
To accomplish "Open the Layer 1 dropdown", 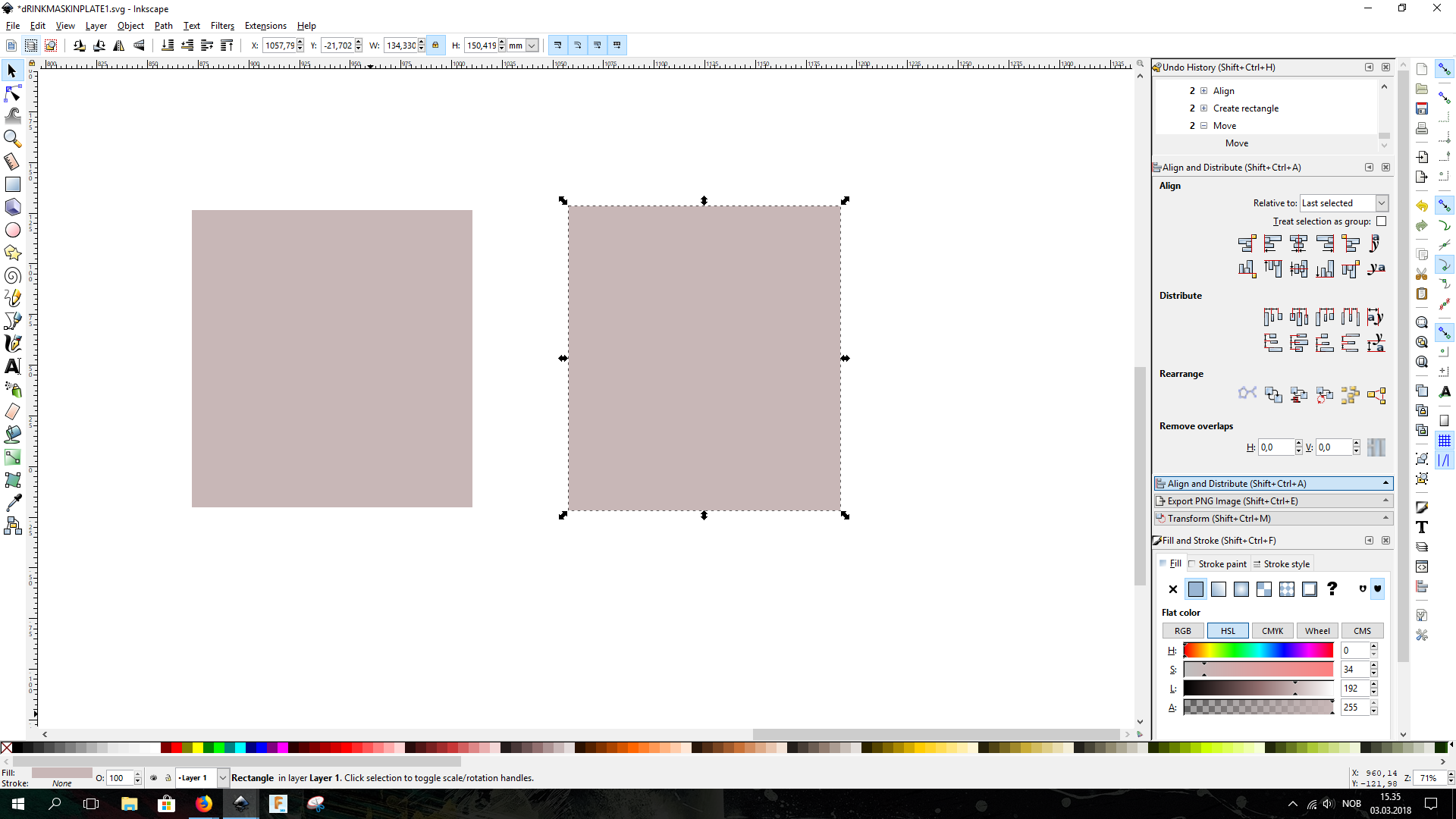I will [x=202, y=778].
